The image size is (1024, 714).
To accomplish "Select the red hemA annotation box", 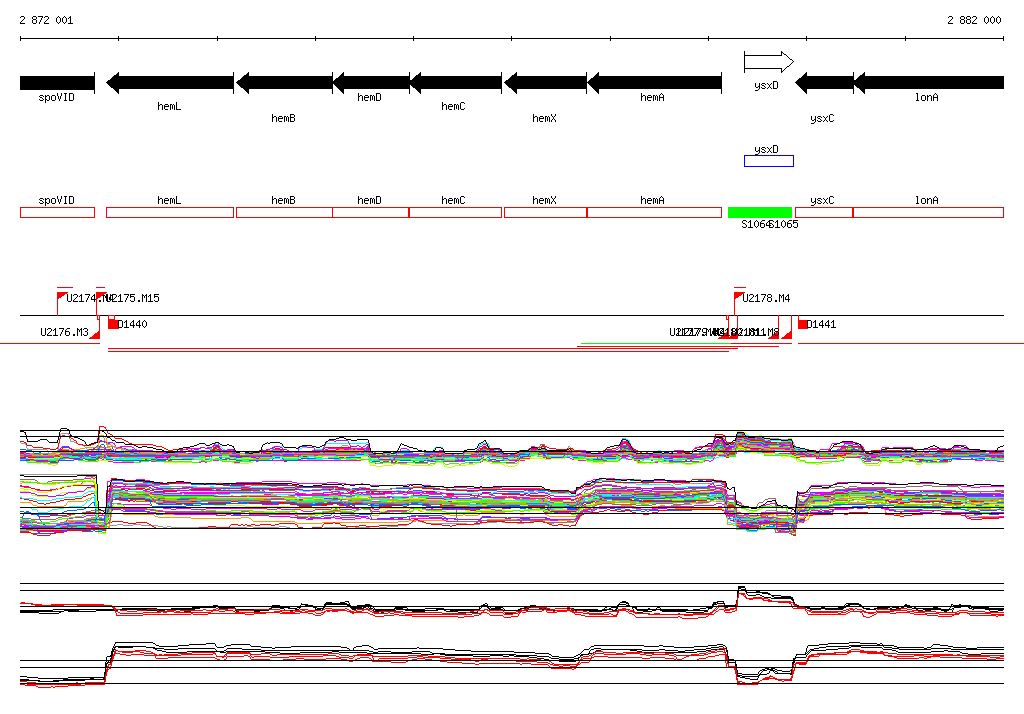I will (x=654, y=213).
